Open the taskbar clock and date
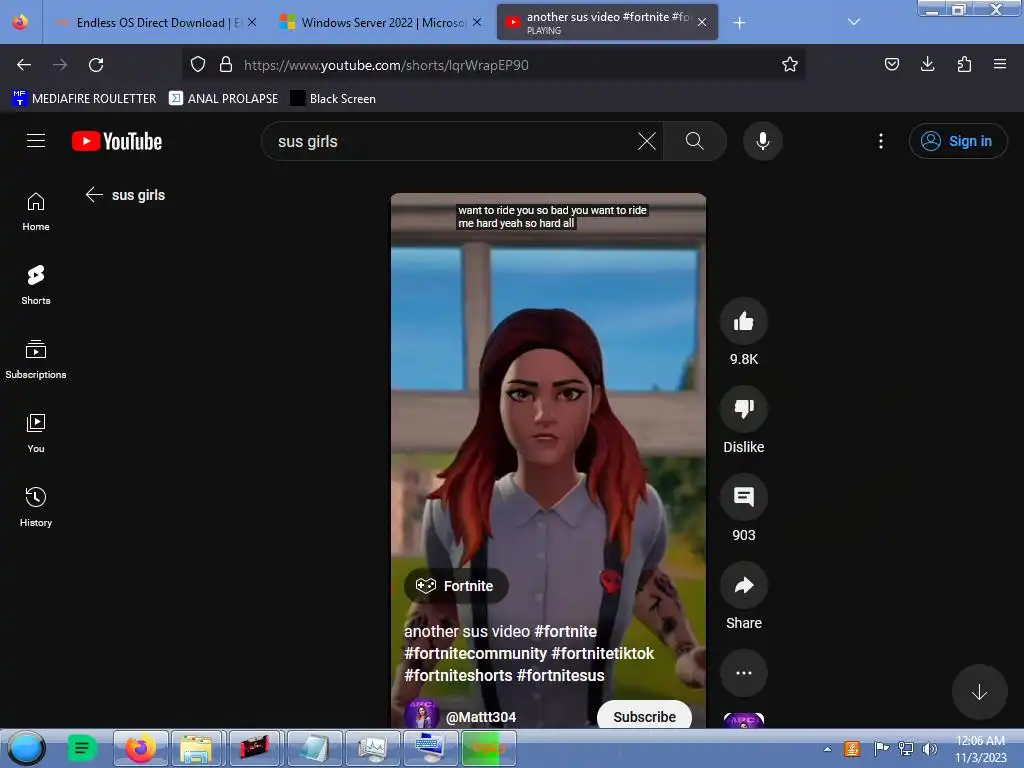 [980, 749]
